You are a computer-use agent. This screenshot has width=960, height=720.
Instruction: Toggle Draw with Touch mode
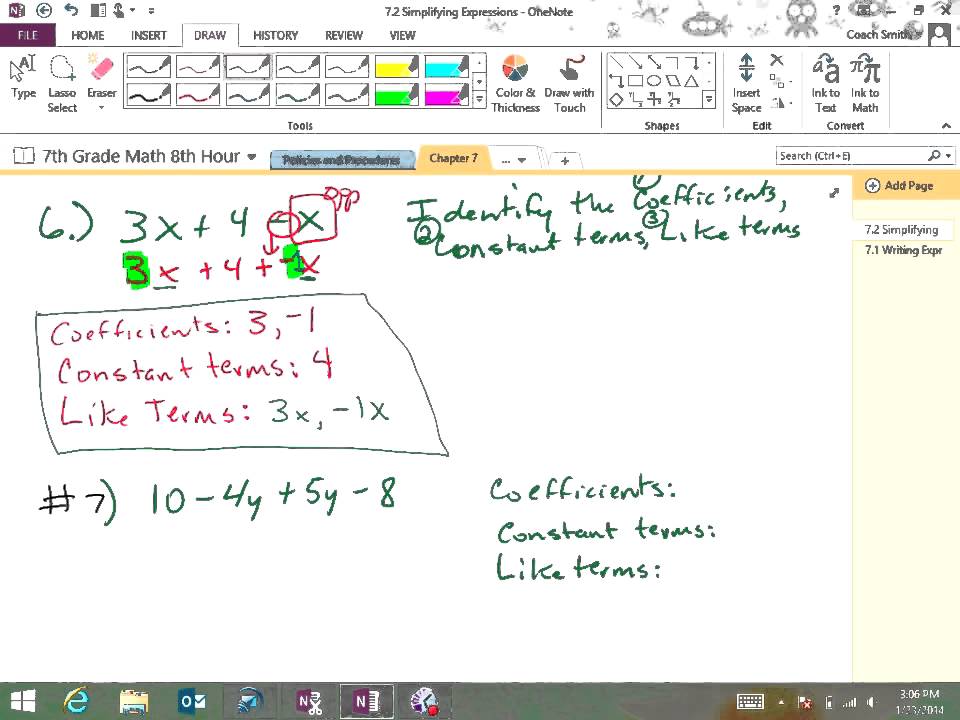(569, 84)
